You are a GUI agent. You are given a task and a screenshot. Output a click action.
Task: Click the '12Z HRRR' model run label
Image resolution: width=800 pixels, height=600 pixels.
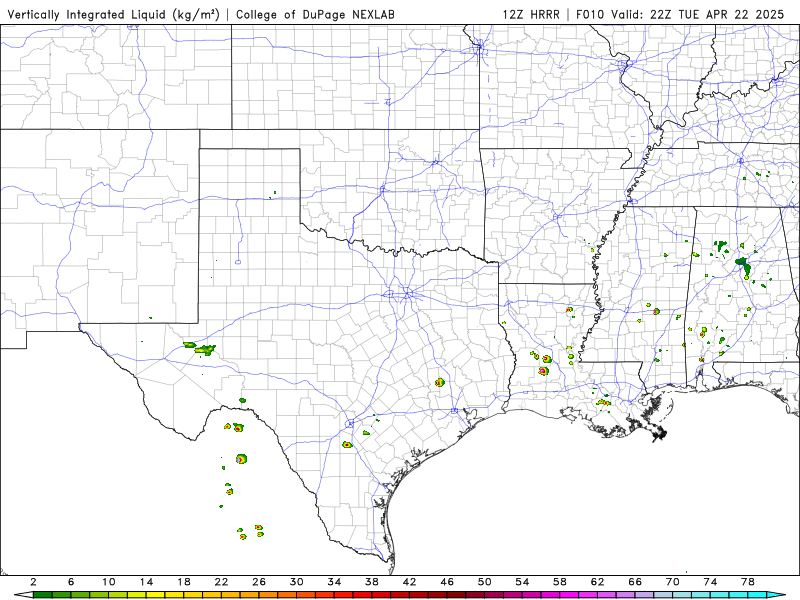click(531, 15)
